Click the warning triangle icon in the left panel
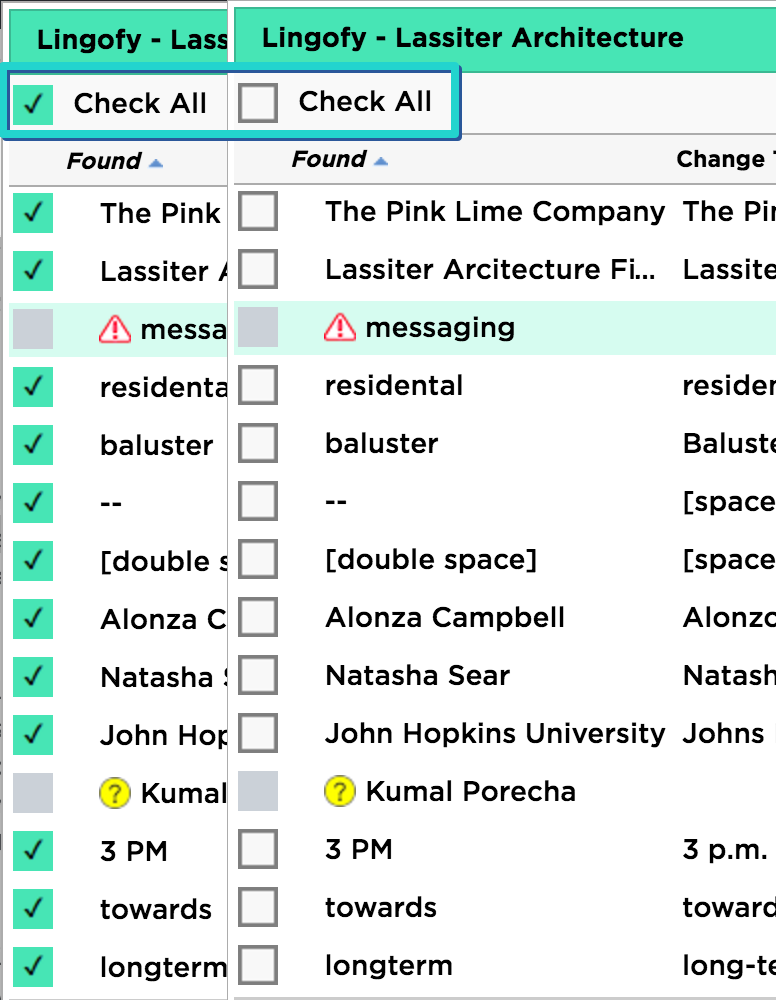 [115, 330]
